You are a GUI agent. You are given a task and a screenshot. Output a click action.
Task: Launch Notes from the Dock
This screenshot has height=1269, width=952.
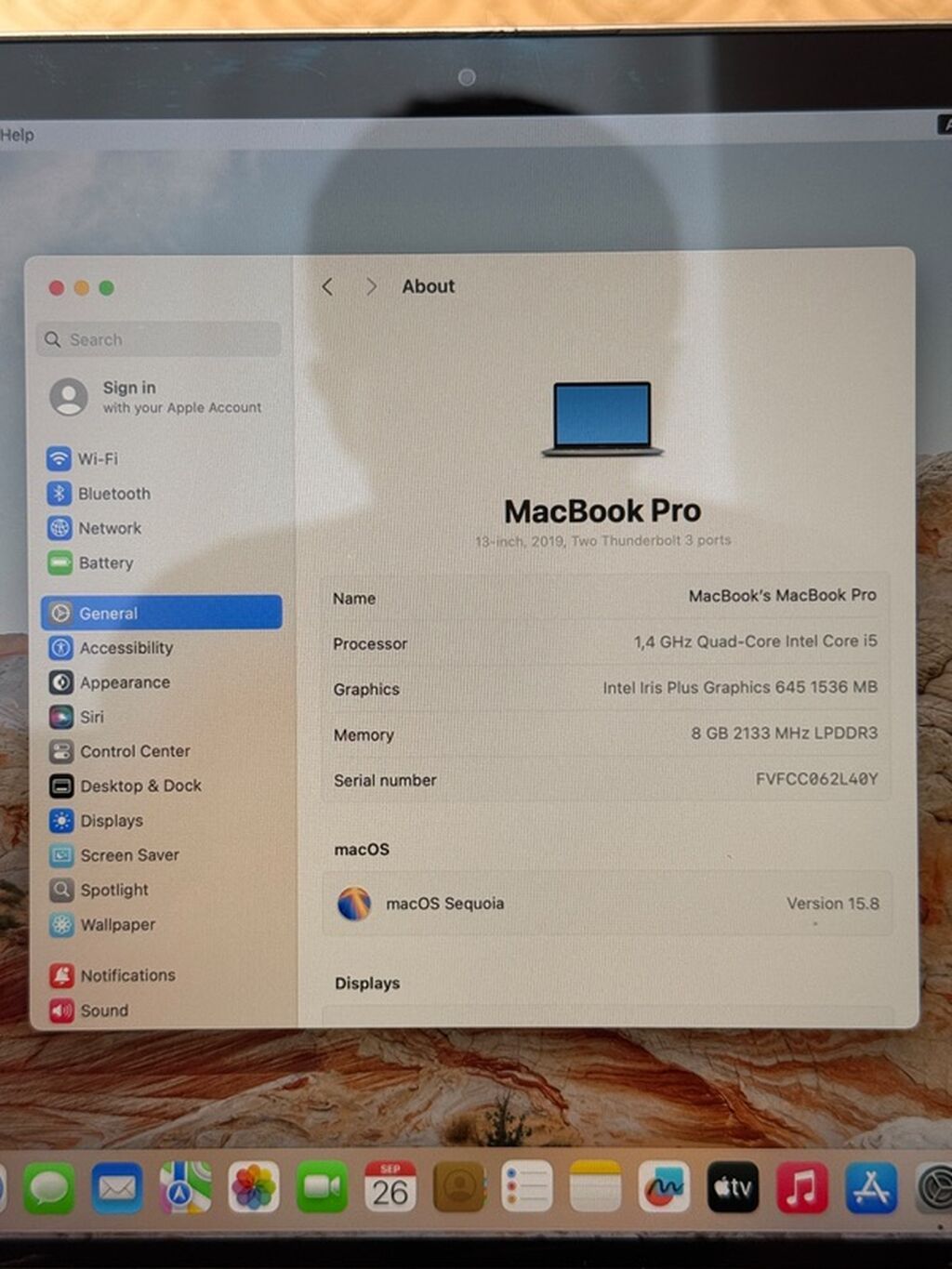point(596,1186)
